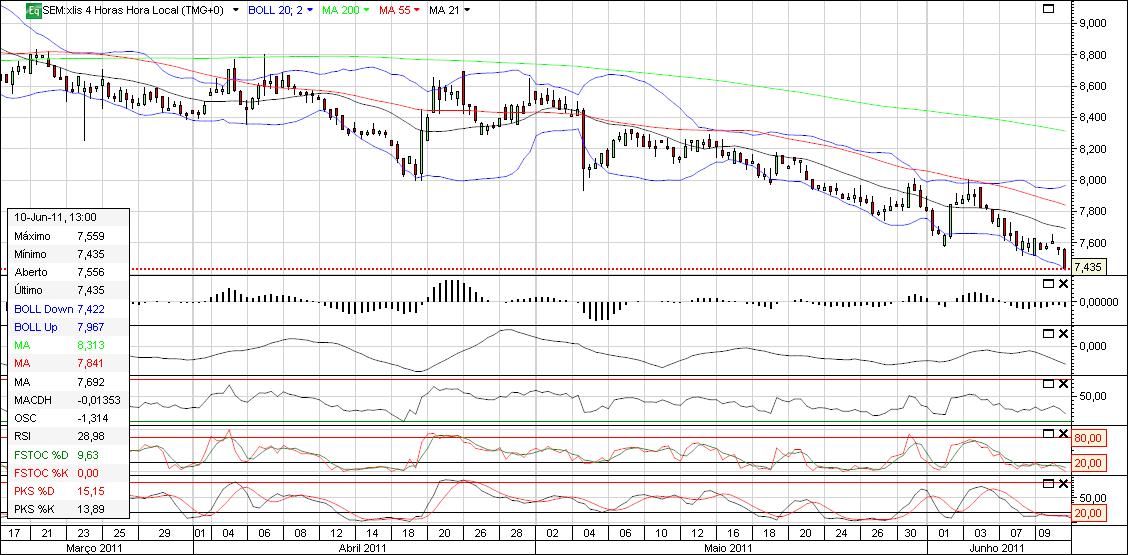The width and height of the screenshot is (1128, 555).
Task: Click the green Eq instrument icon
Action: point(33,10)
